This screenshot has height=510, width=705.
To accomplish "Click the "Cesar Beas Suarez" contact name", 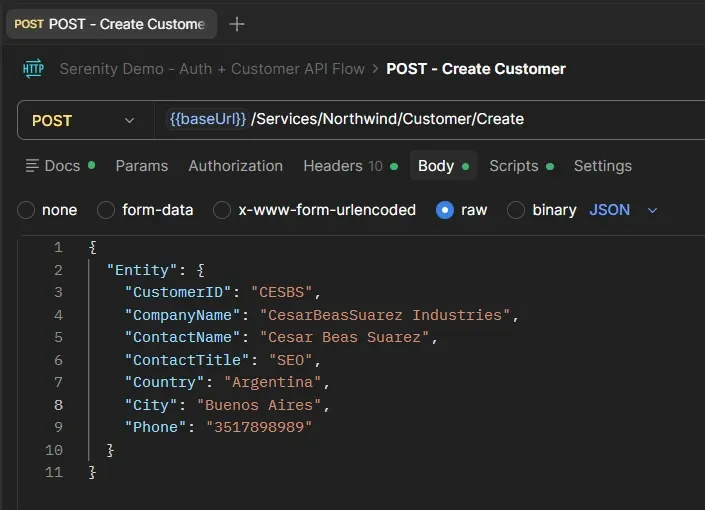I will [x=344, y=337].
